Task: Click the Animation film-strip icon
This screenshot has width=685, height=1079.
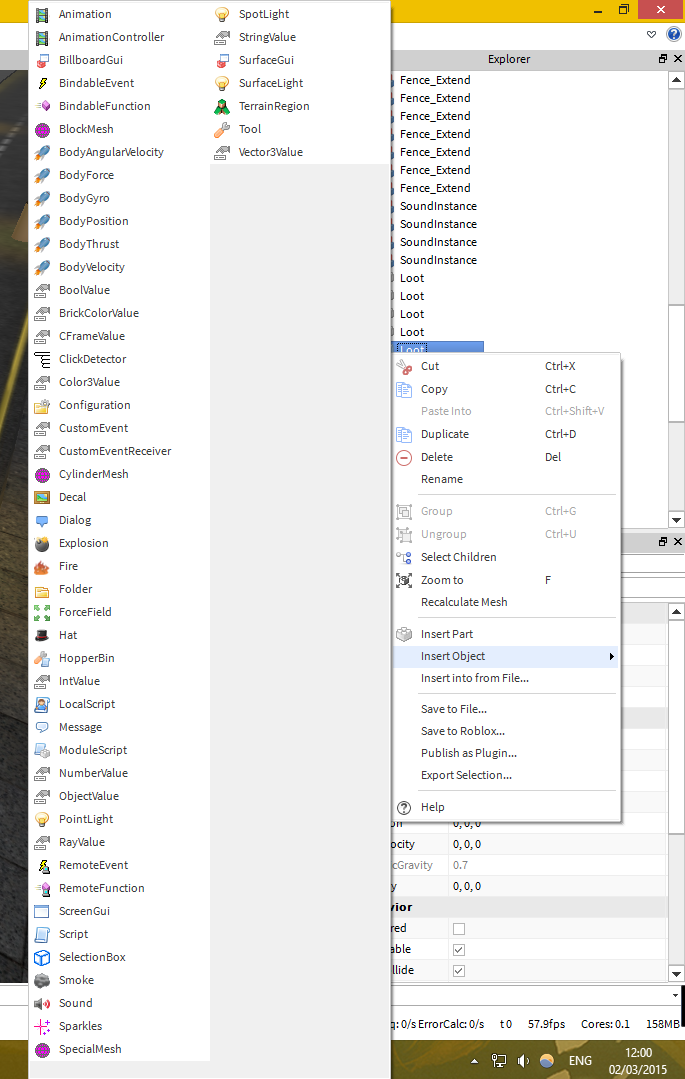Action: (x=42, y=14)
